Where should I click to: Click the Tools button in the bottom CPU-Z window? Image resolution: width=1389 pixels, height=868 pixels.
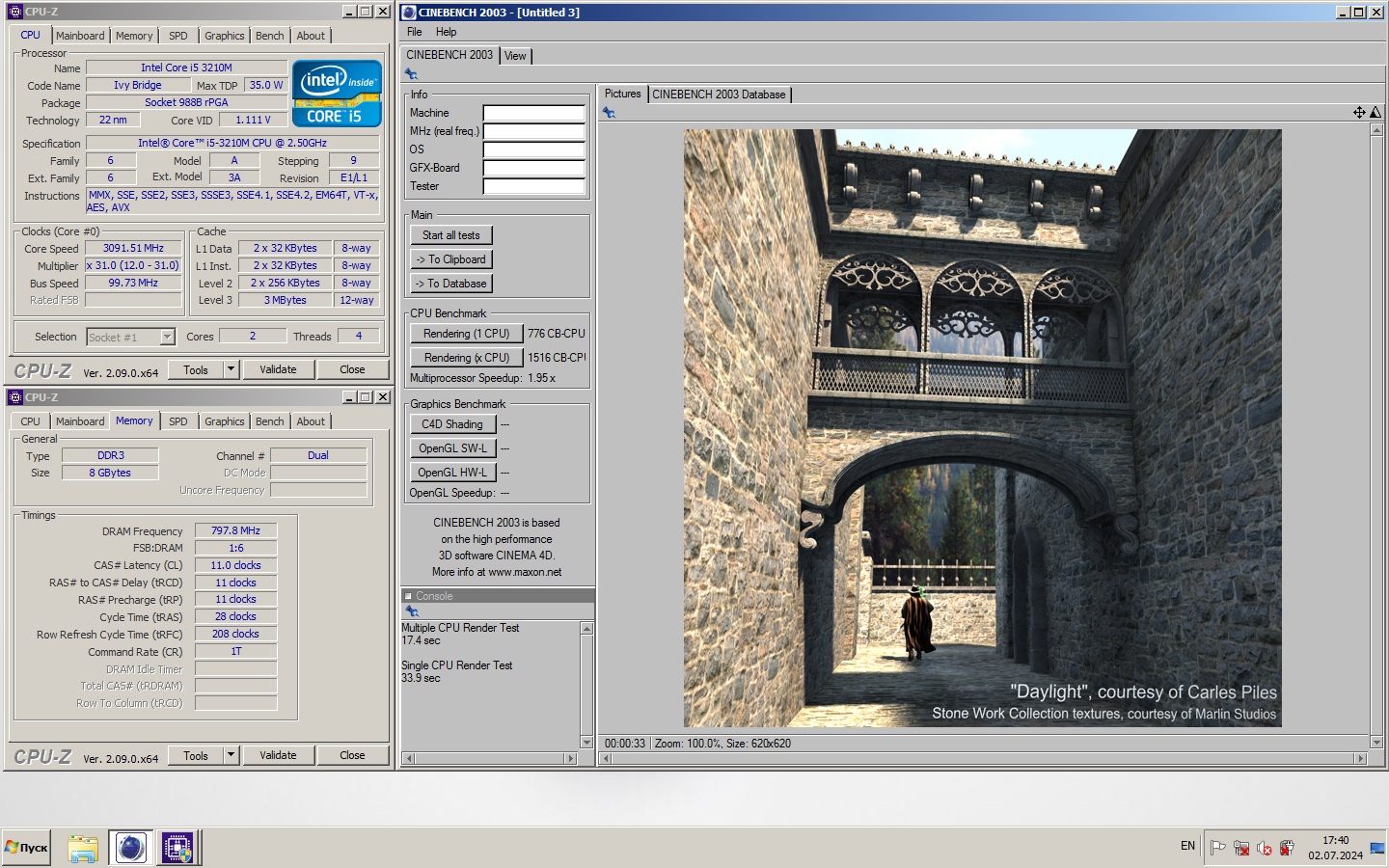[x=196, y=755]
